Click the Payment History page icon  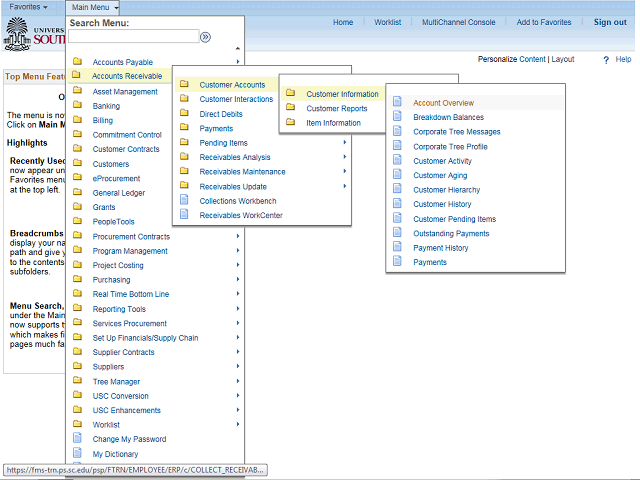[x=397, y=248]
